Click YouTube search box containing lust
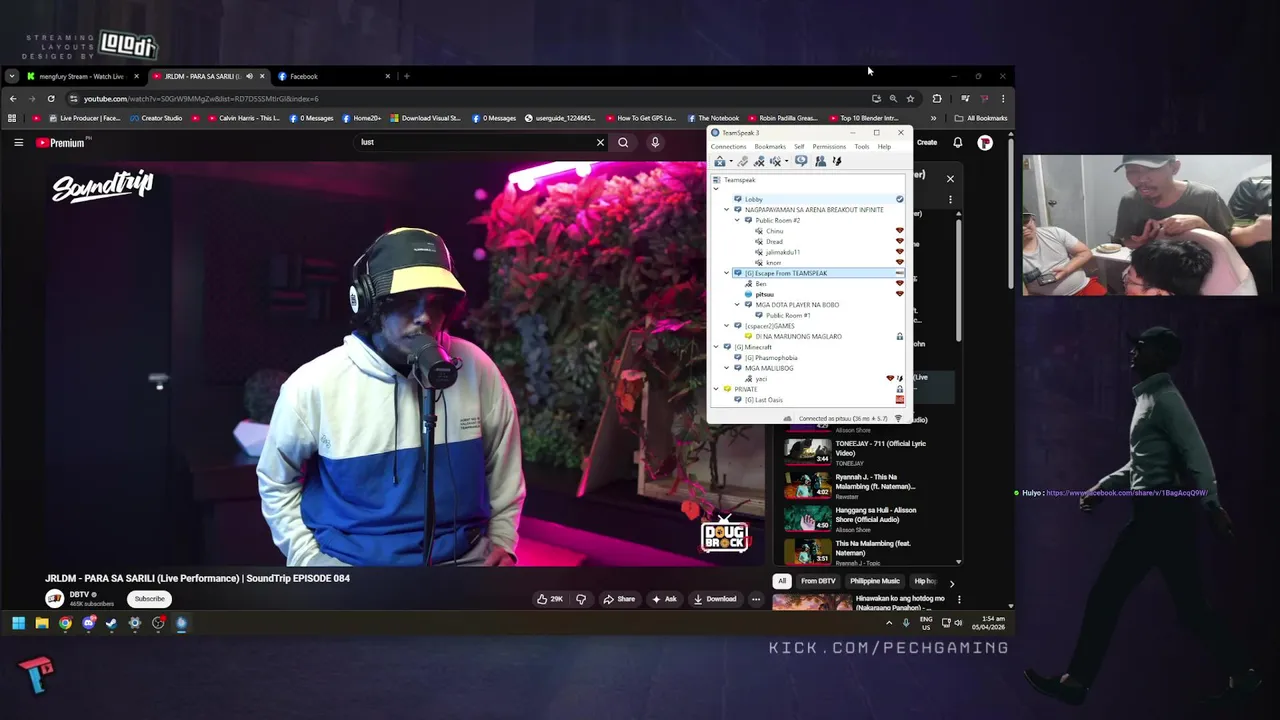1280x720 pixels. coord(475,142)
